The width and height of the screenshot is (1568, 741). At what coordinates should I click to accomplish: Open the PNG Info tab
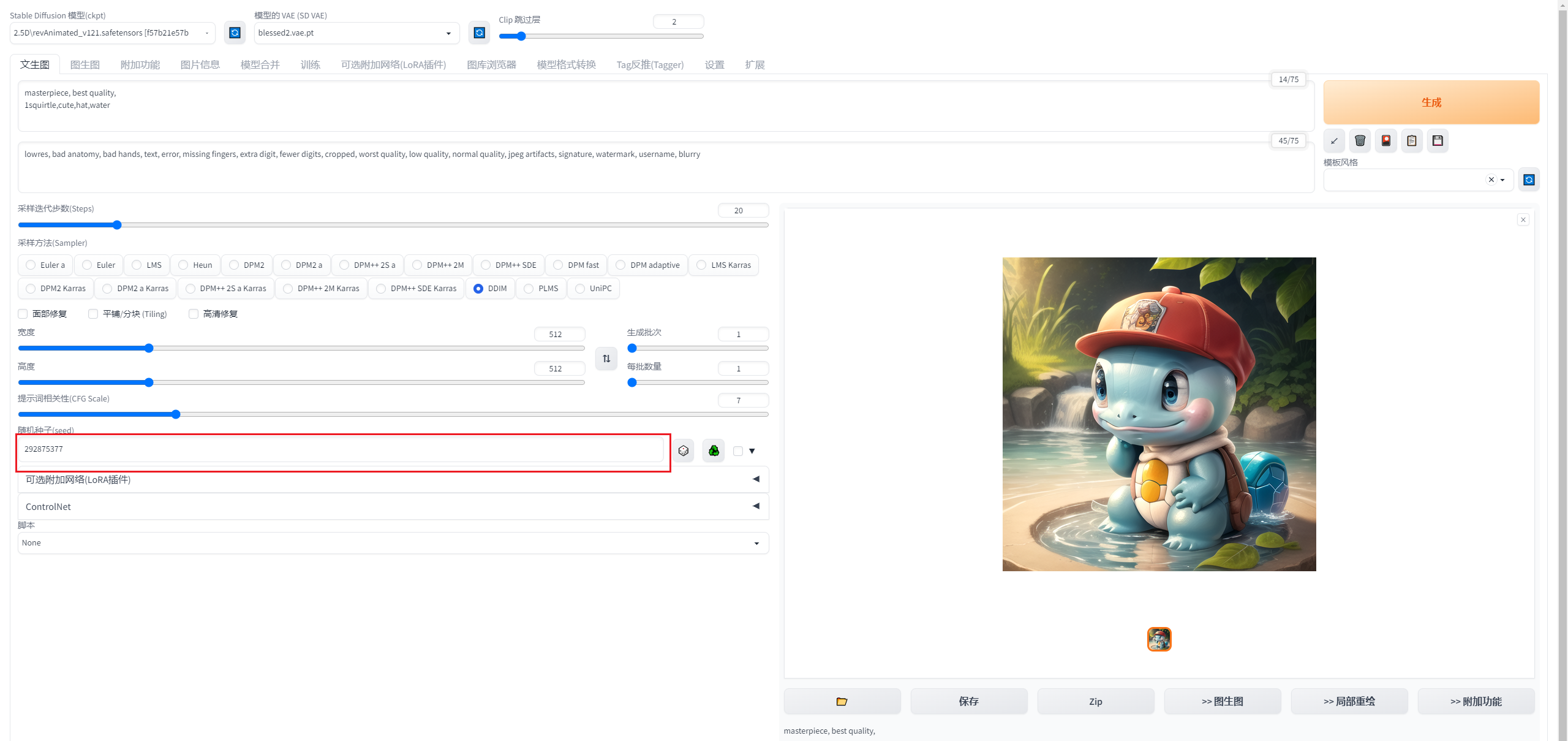200,64
